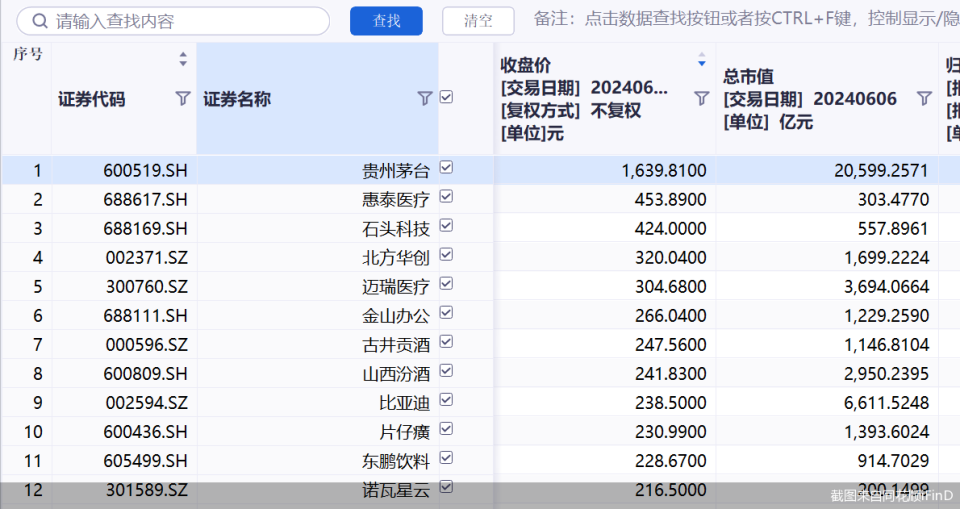
Task: Select market cap 914.7029
Action: coord(827,461)
